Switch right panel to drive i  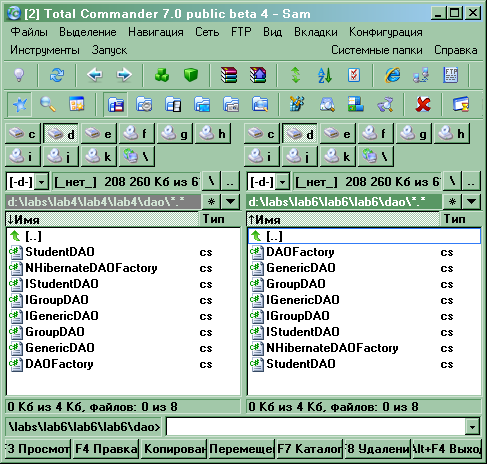(x=262, y=156)
